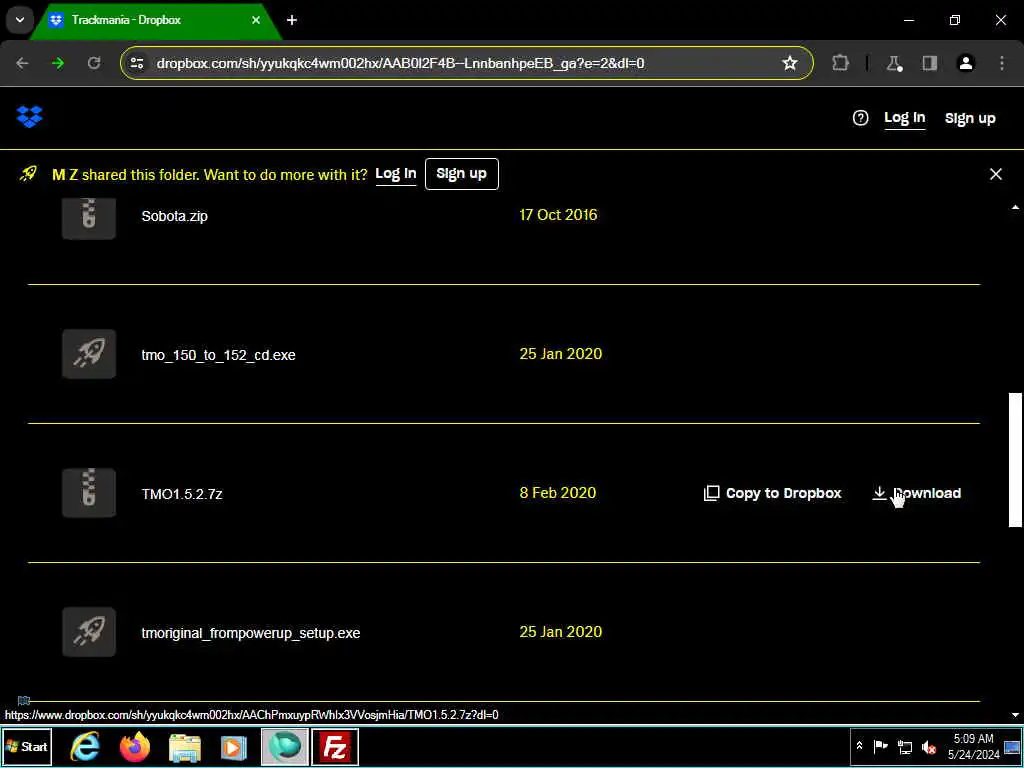The image size is (1024, 768).
Task: Open the Windows Start menu
Action: pos(27,746)
